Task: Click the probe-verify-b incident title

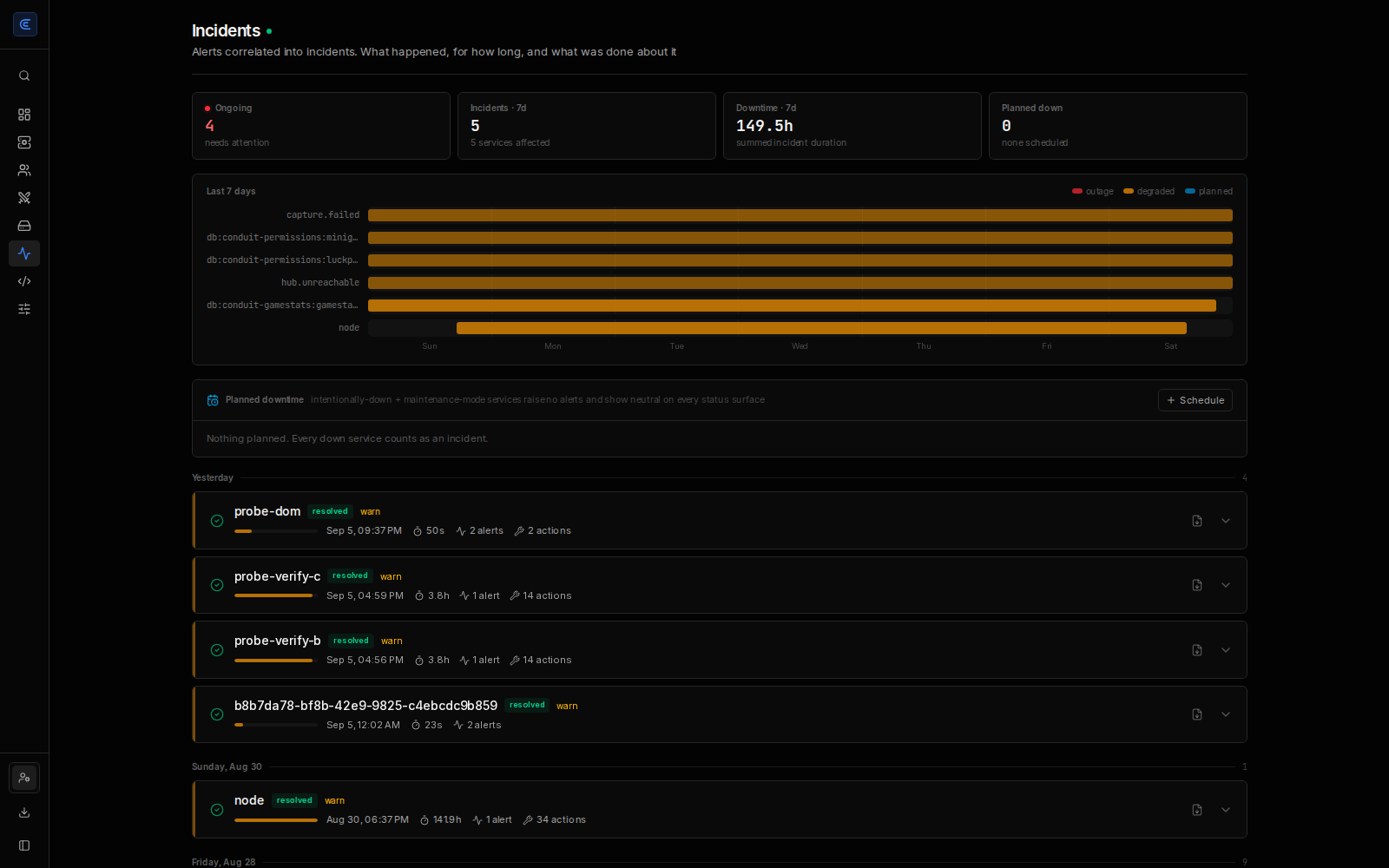Action: (278, 641)
